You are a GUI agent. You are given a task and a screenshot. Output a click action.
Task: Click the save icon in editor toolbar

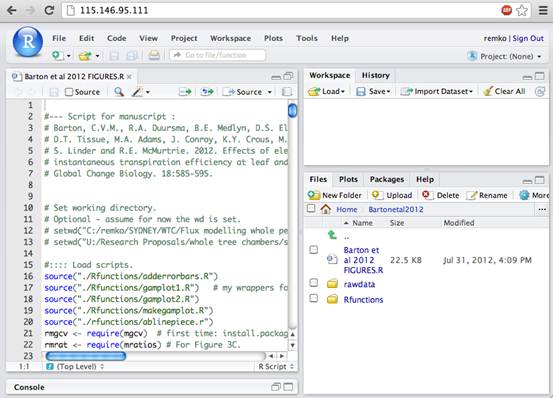pyautogui.click(x=54, y=92)
